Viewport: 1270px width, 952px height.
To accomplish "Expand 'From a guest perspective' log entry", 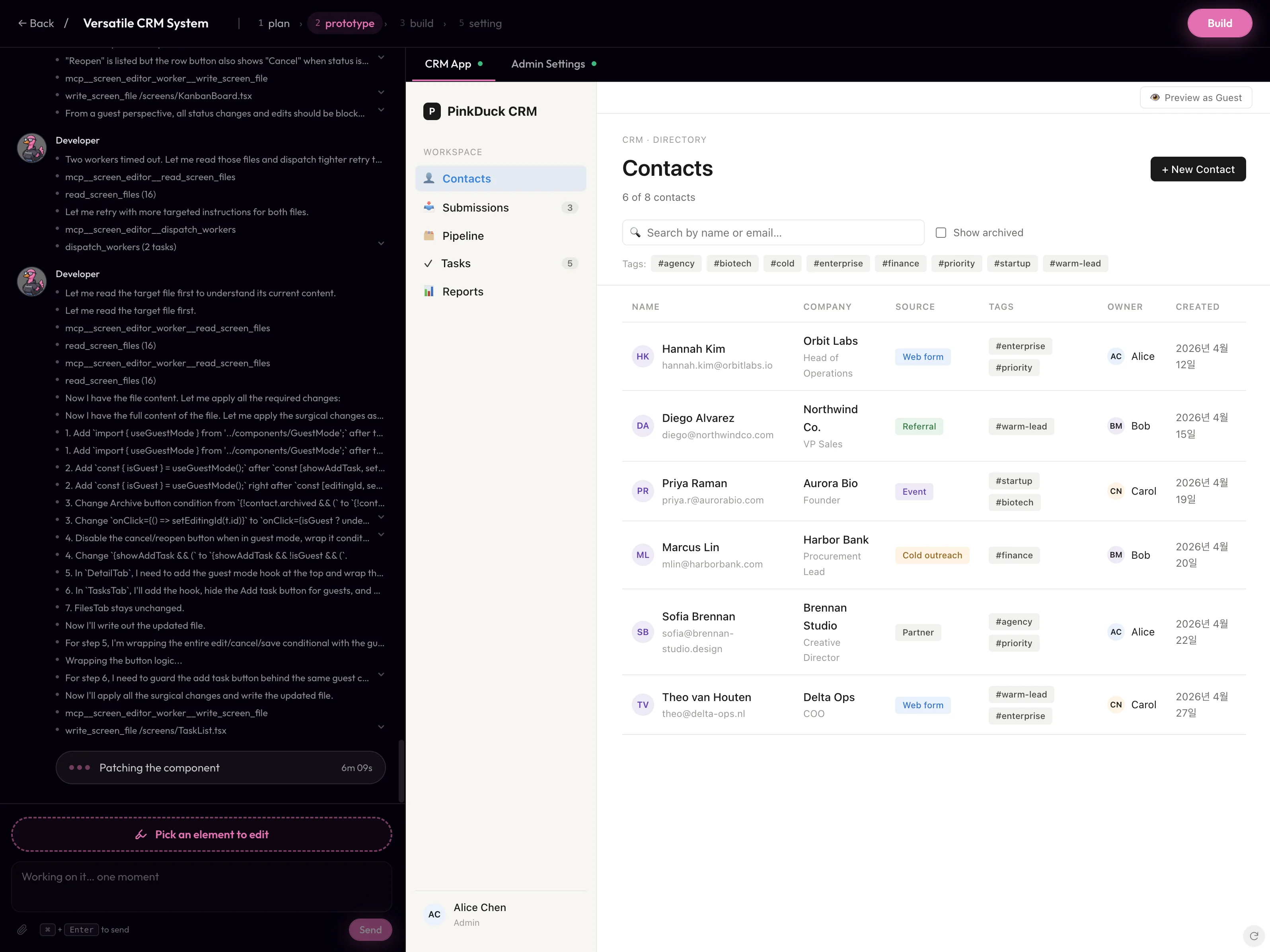I will tap(381, 110).
